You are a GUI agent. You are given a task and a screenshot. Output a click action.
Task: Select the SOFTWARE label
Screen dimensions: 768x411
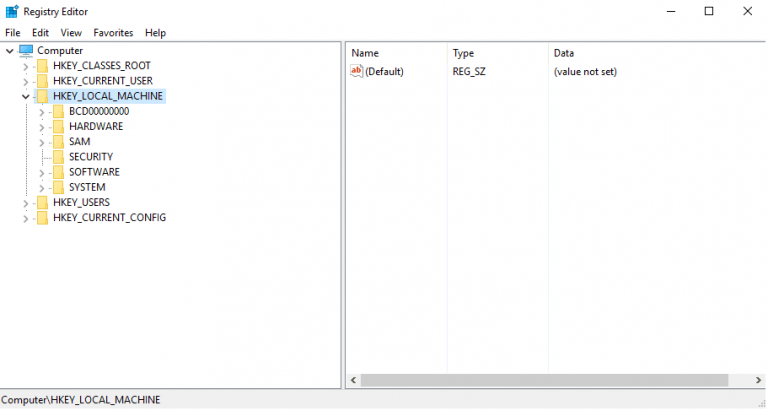(94, 172)
